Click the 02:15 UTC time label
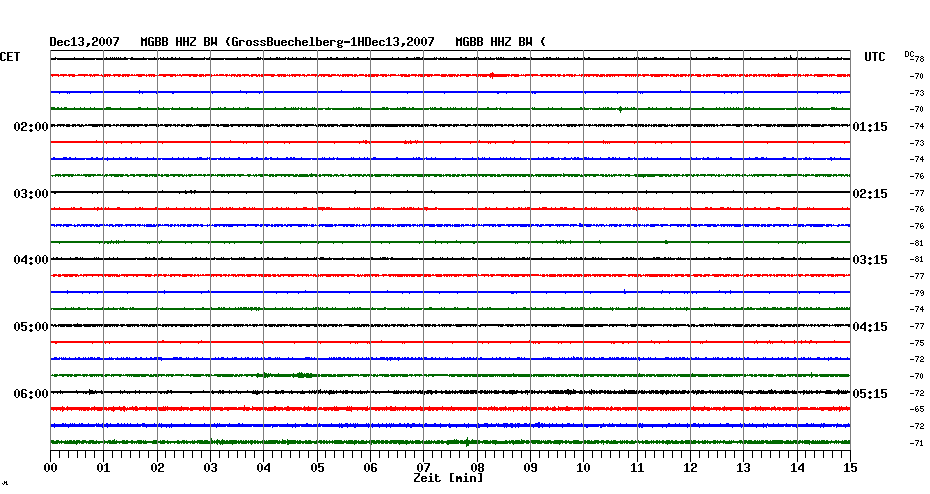 pyautogui.click(x=870, y=194)
